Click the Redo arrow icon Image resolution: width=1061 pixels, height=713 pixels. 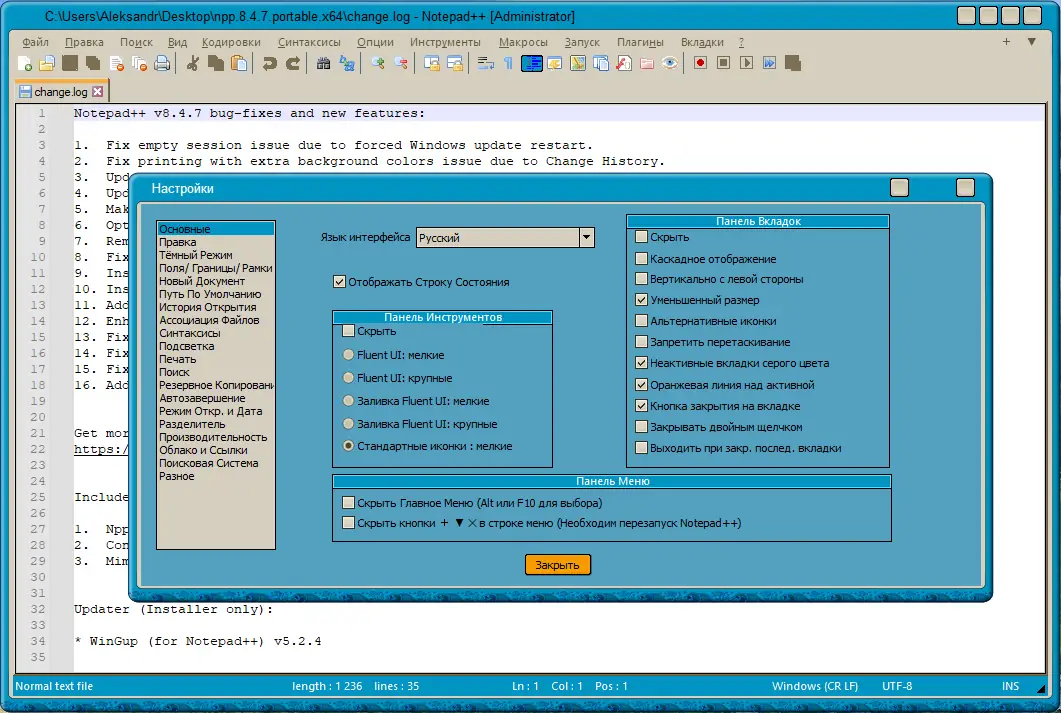292,64
